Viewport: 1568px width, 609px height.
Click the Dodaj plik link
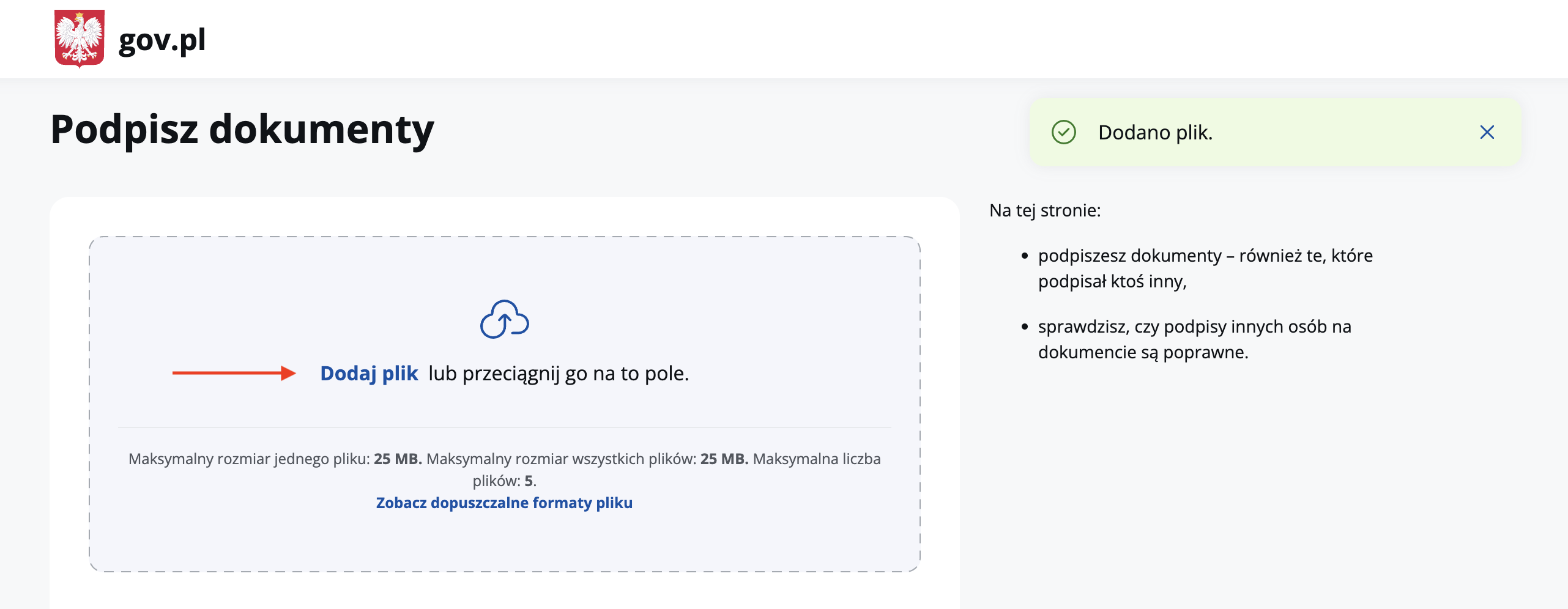click(x=369, y=373)
